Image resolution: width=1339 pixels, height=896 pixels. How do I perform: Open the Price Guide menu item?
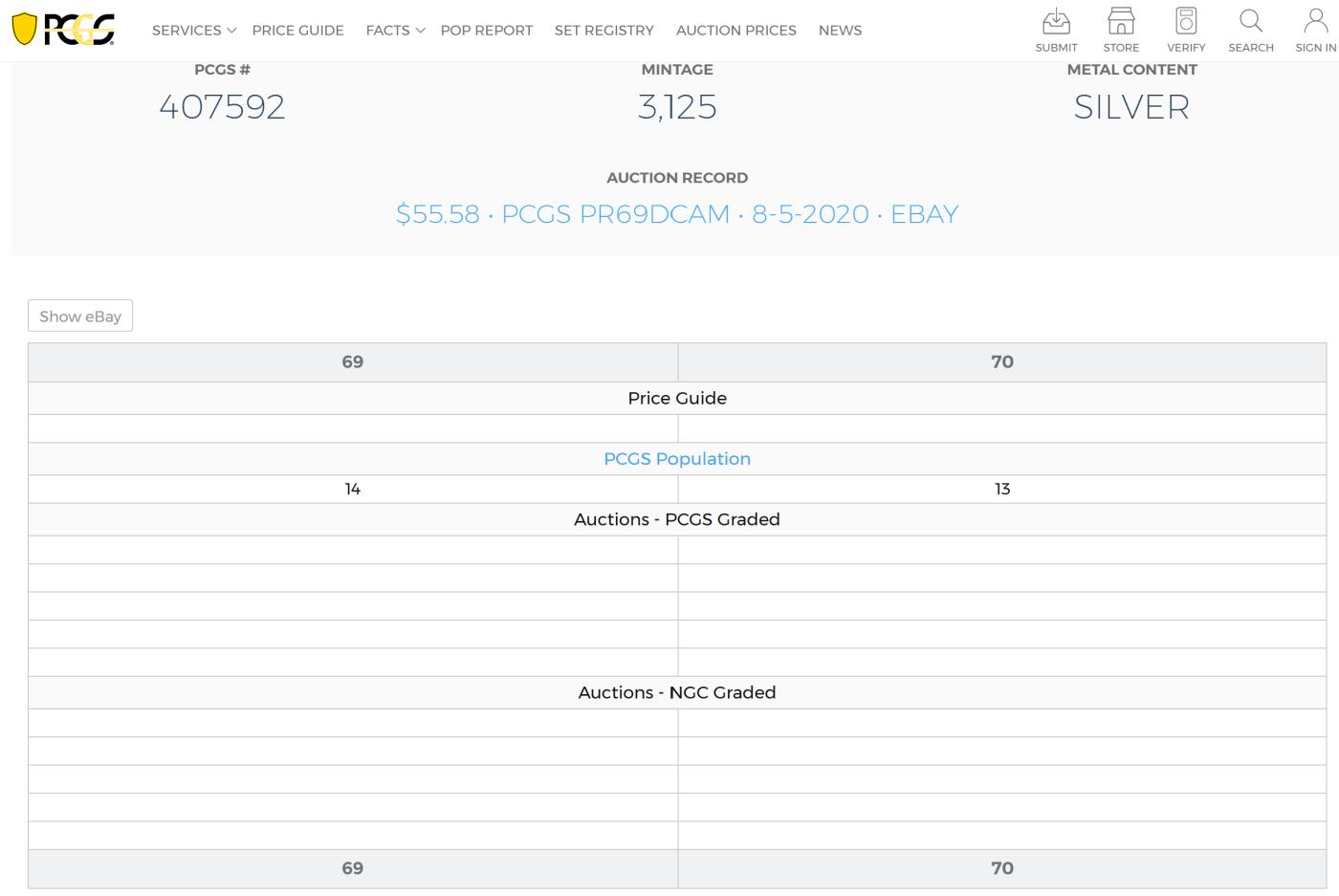coord(297,31)
